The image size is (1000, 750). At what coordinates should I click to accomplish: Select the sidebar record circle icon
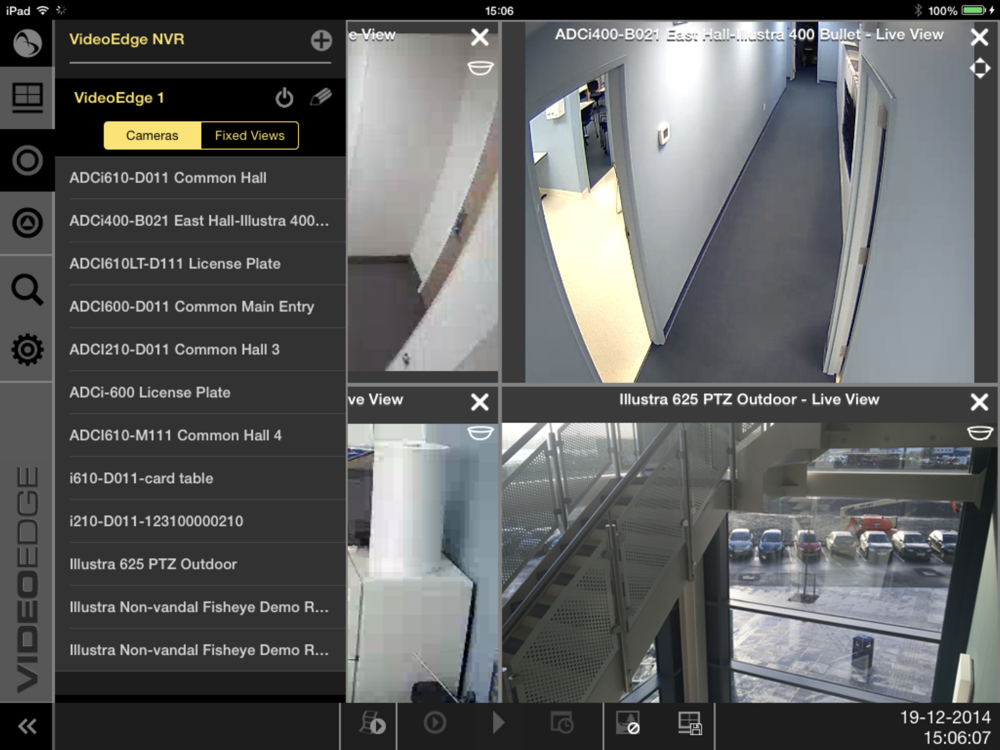[27, 160]
